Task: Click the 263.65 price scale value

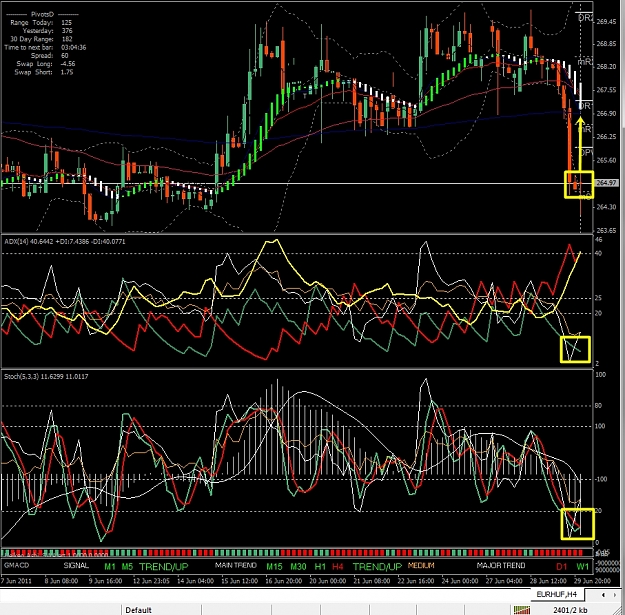Action: tap(606, 230)
